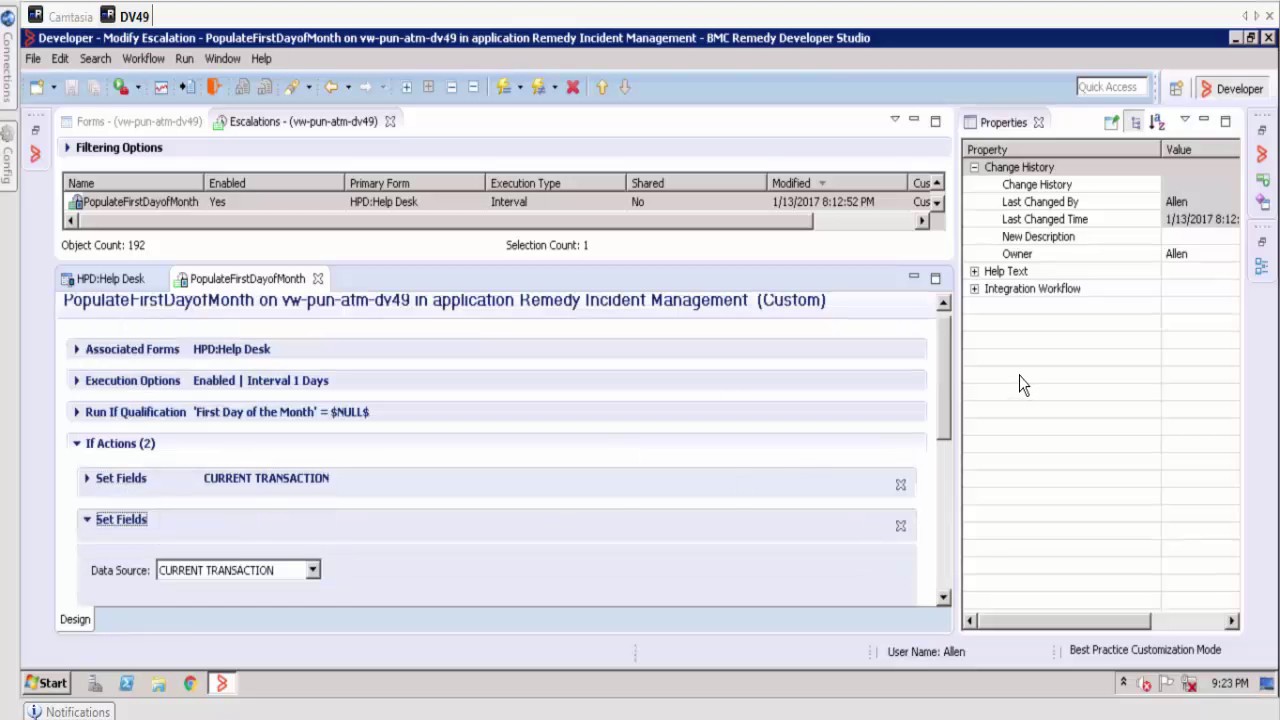This screenshot has width=1280, height=720.
Task: Click the first yellow lightning action icon
Action: click(503, 88)
